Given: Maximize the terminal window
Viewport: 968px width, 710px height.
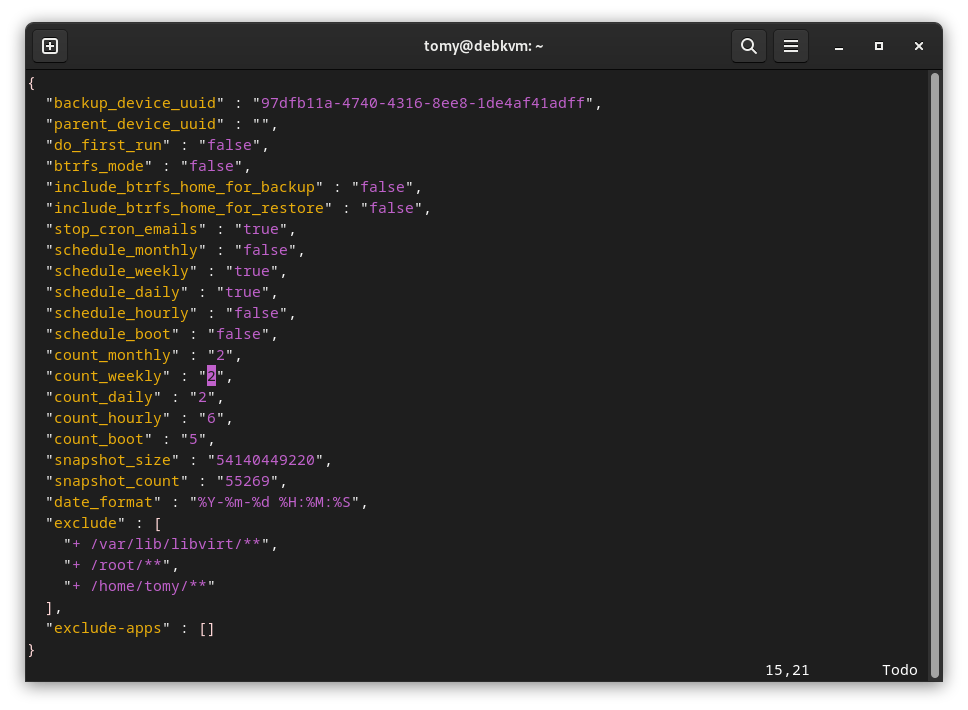Looking at the screenshot, I should [878, 46].
